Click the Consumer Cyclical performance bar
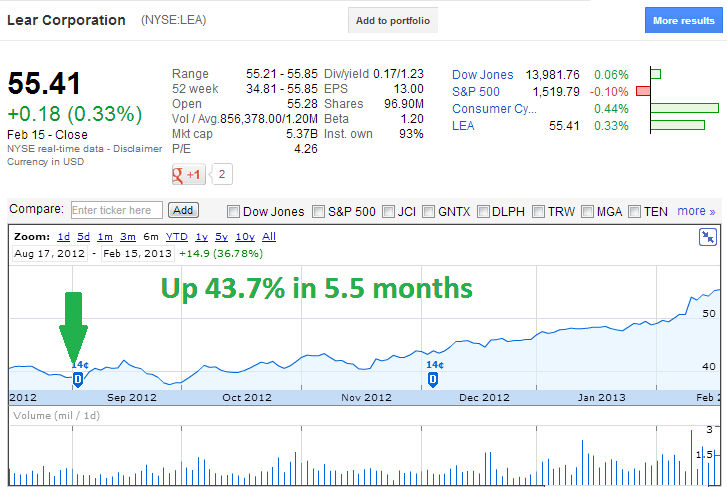Screen dimensions: 727x487 684,108
